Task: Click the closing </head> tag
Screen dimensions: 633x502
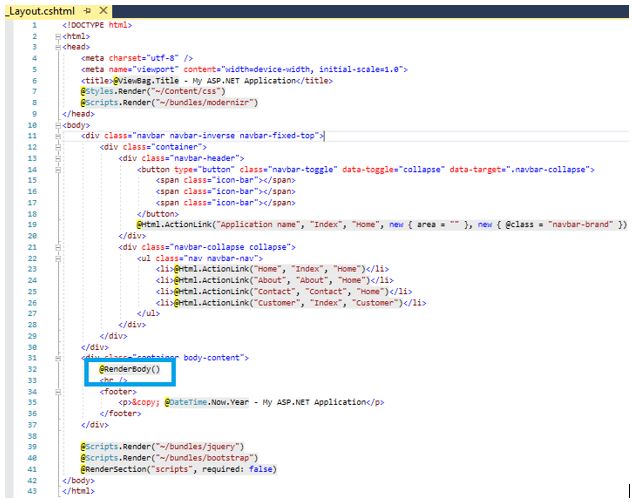Action: [78, 114]
